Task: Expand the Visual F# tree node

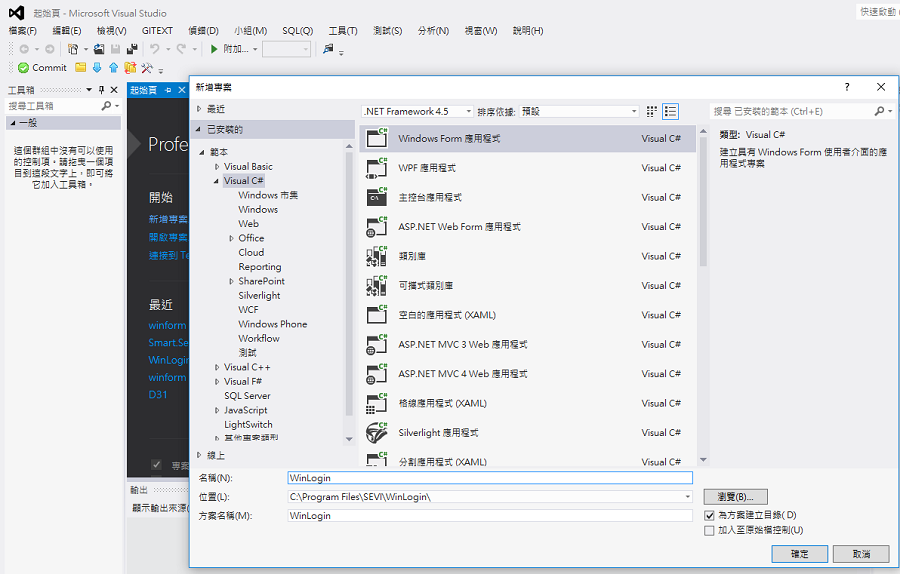Action: point(217,382)
